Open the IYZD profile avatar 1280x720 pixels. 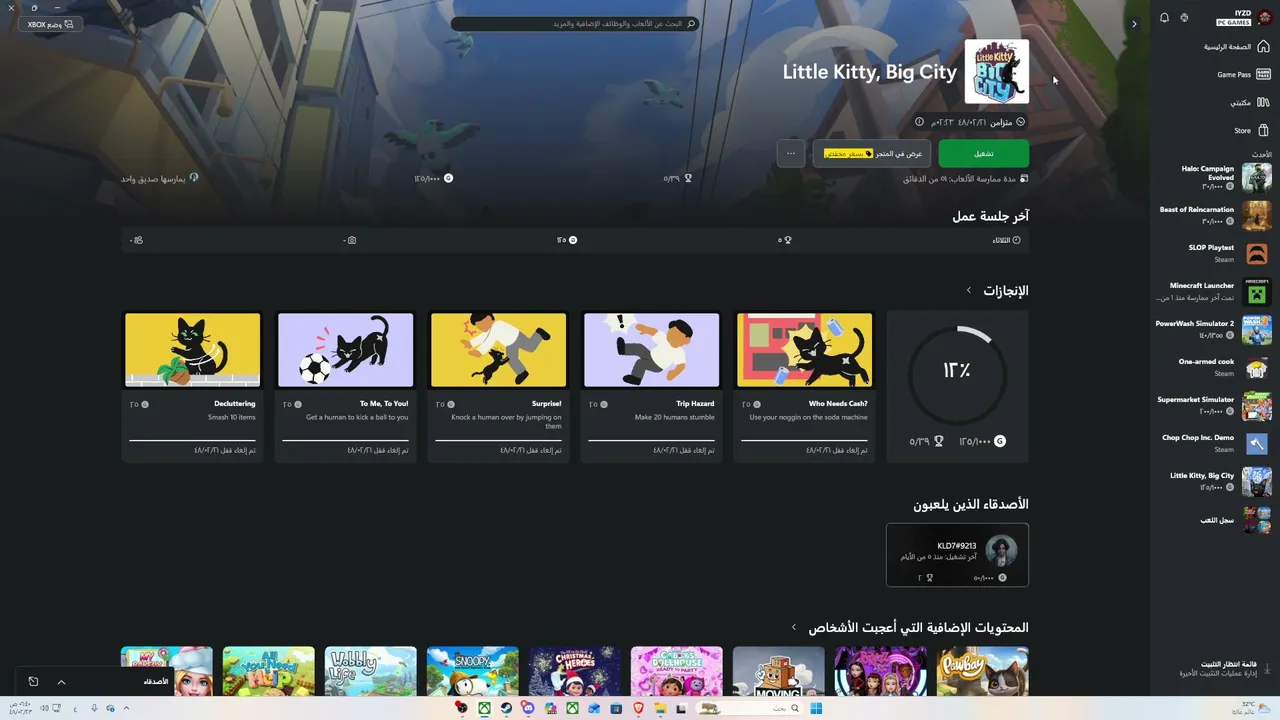pos(1264,17)
